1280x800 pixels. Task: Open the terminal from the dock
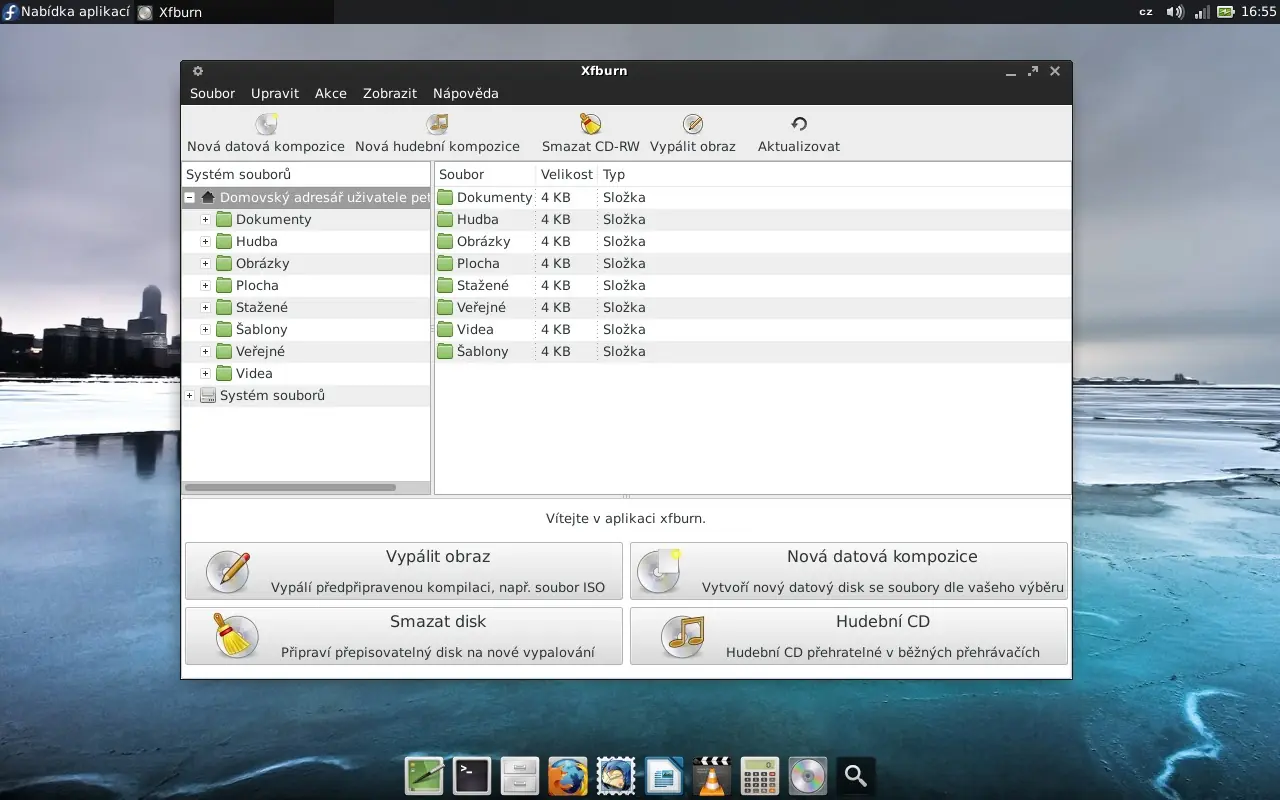point(472,776)
